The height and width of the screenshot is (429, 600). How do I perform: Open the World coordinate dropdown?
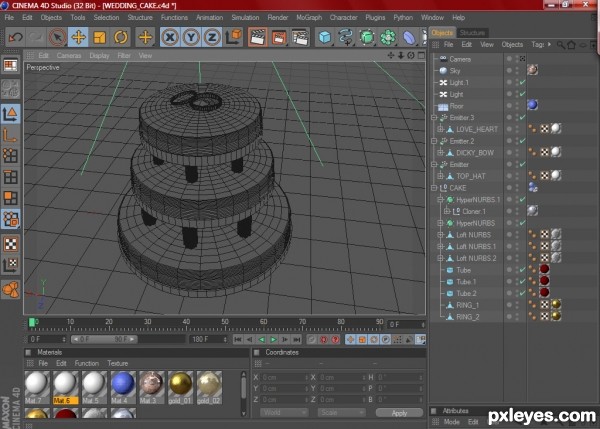click(x=284, y=413)
